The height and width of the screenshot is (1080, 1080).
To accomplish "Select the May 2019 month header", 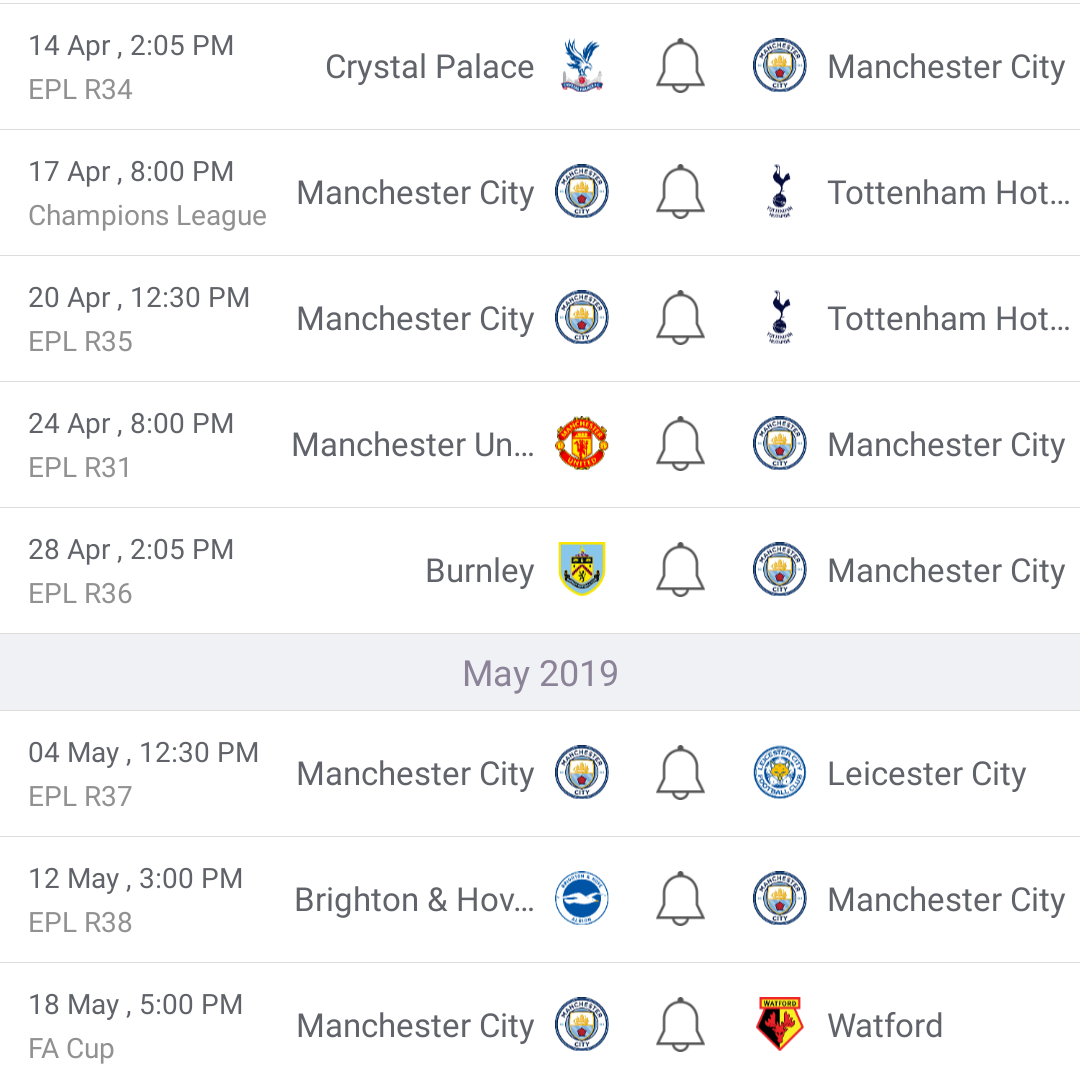I will (540, 673).
